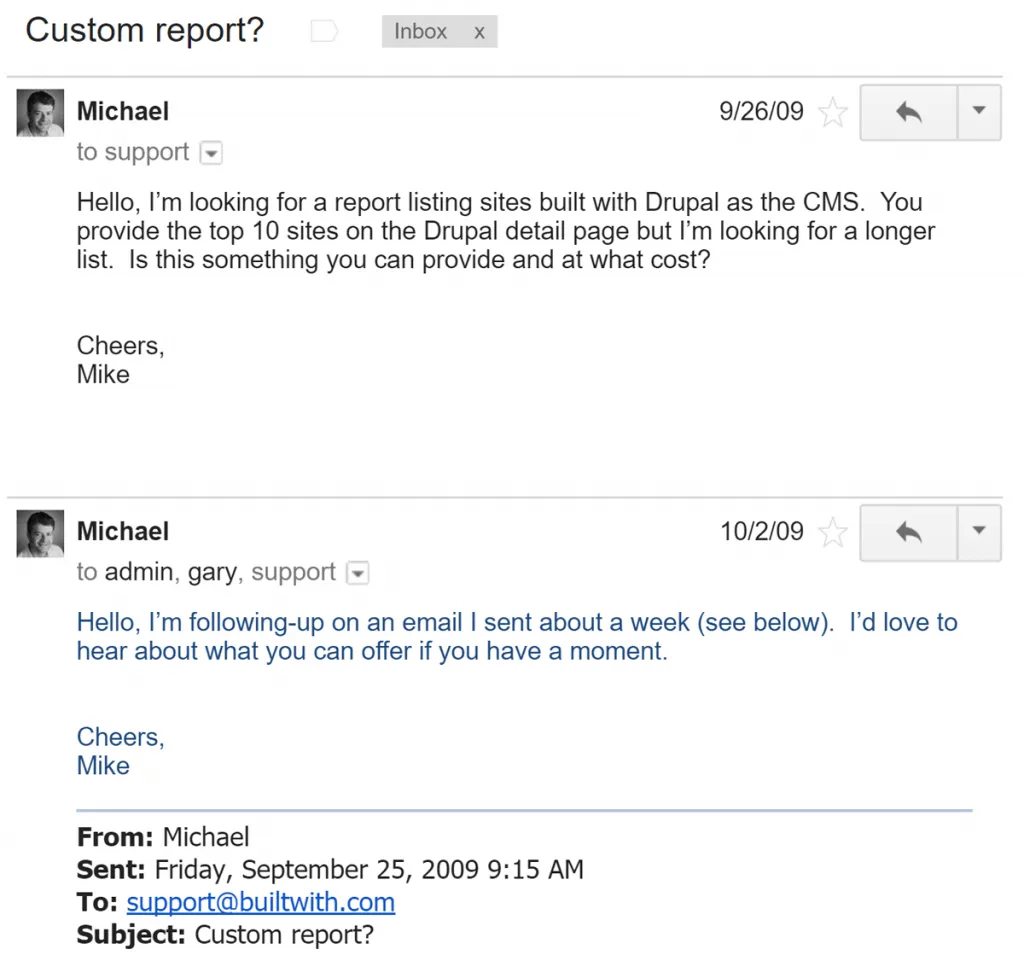Open more options dropdown for second email
Screen dimensions: 1024x961
pyautogui.click(x=979, y=532)
